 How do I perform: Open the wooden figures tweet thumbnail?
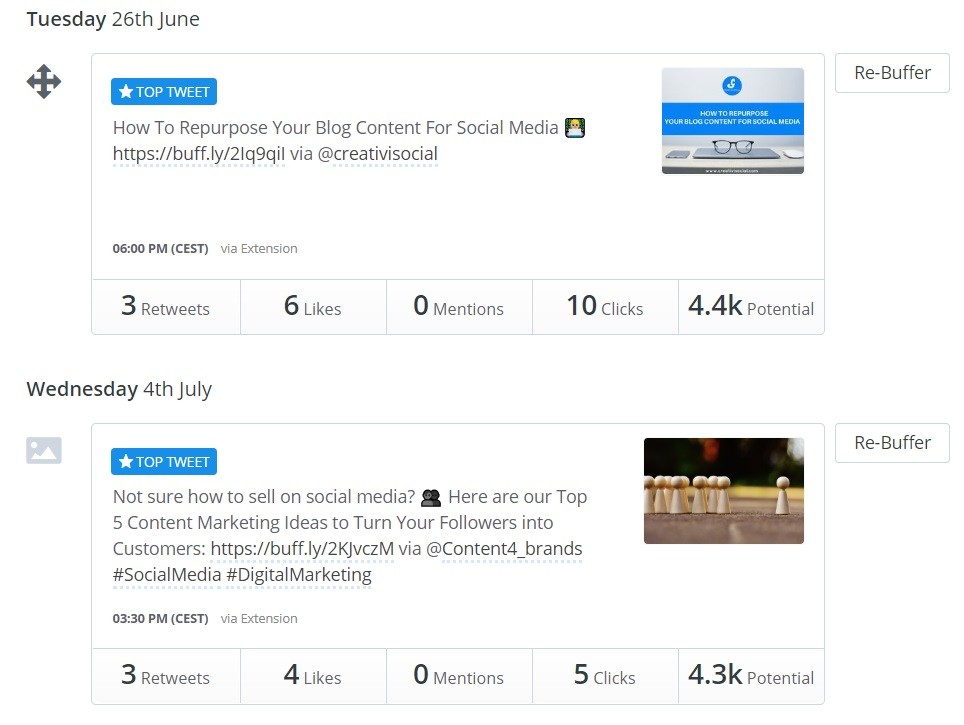[723, 491]
